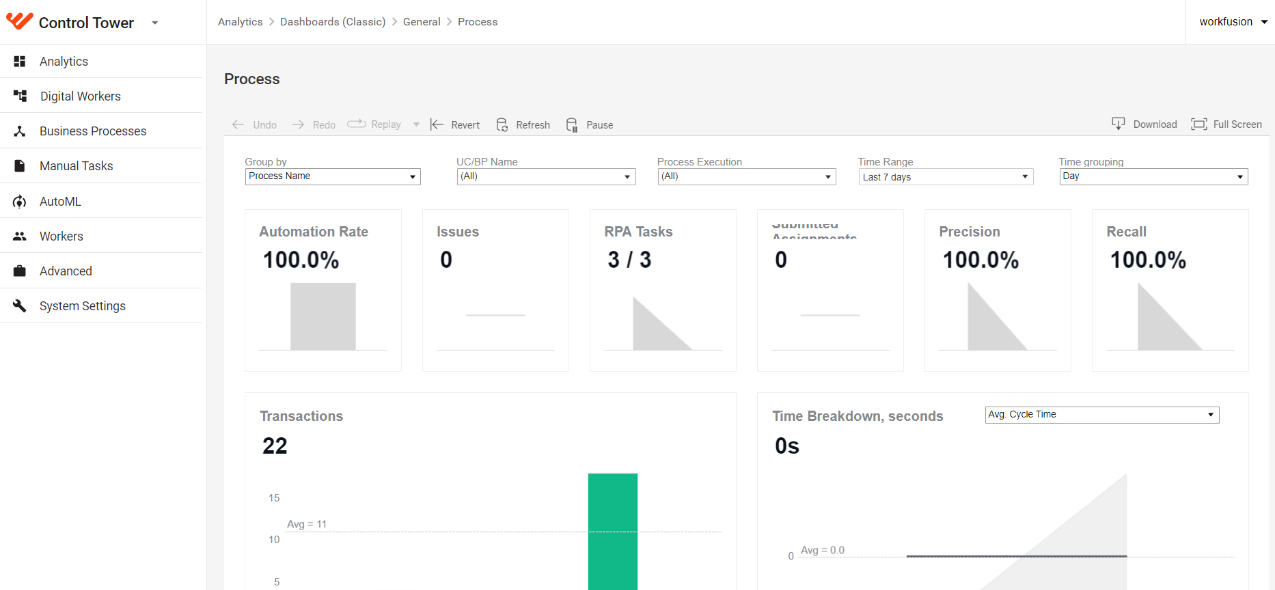Refresh the dashboard data

523,125
